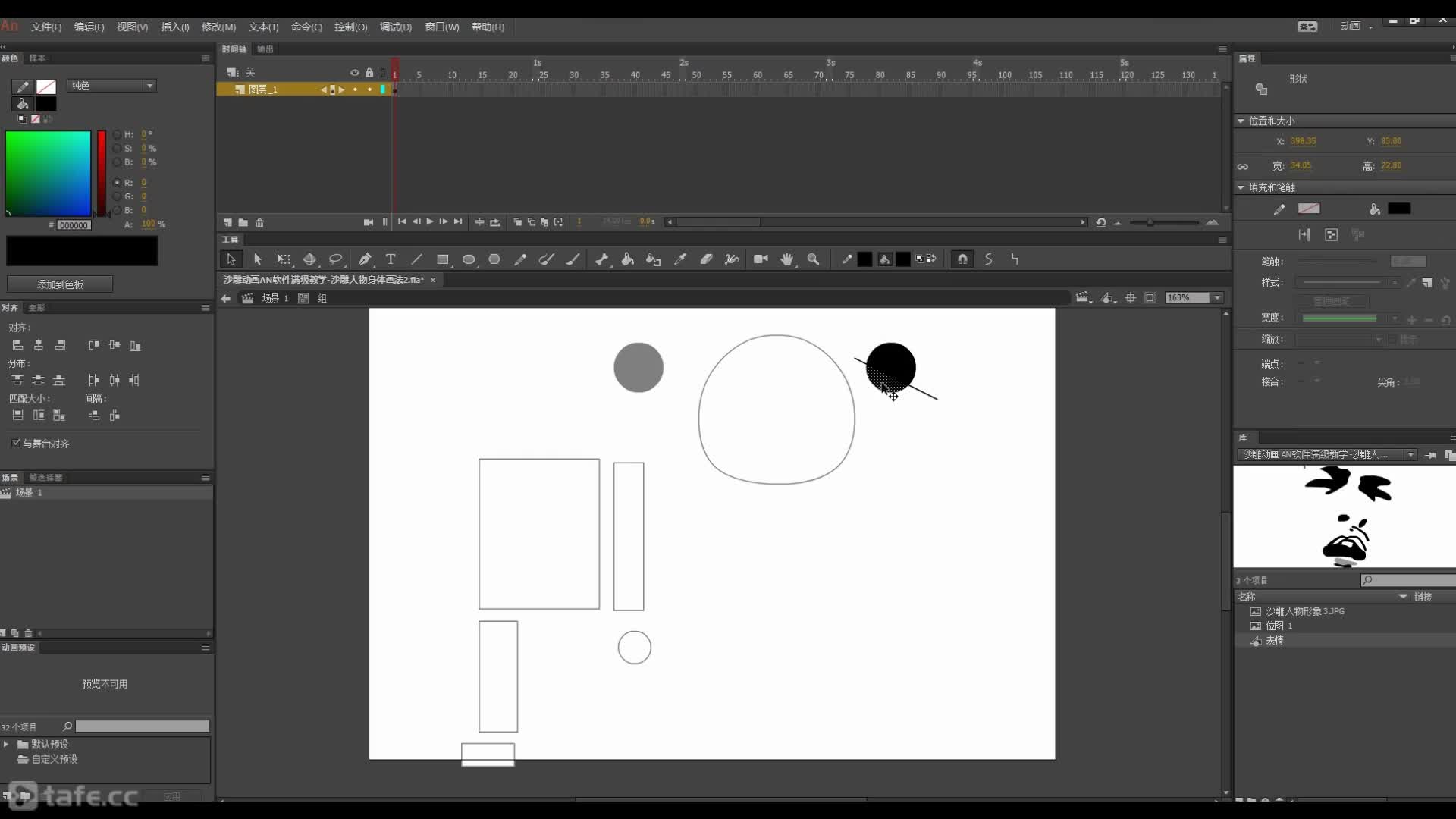Select the Subselection tool

click(257, 259)
